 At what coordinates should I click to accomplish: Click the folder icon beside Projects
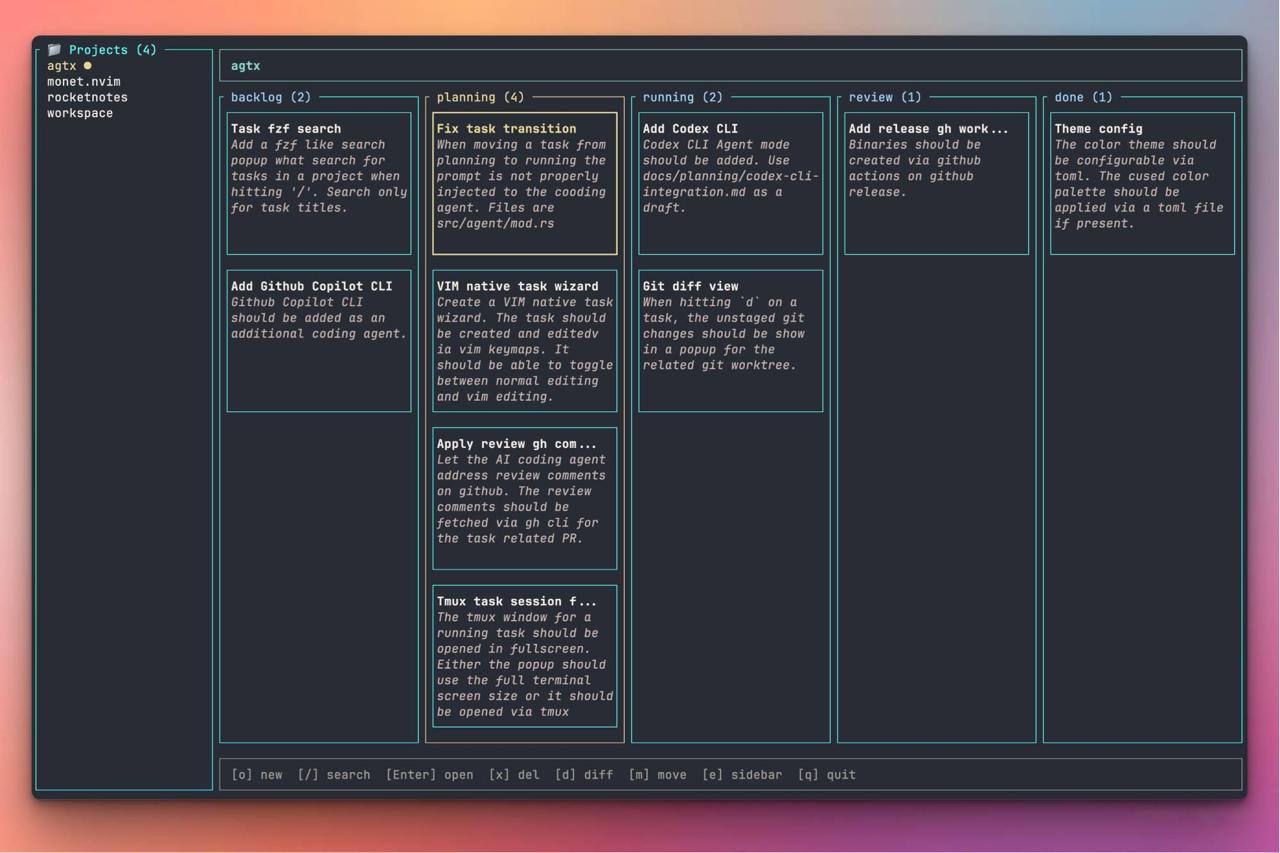coord(54,49)
